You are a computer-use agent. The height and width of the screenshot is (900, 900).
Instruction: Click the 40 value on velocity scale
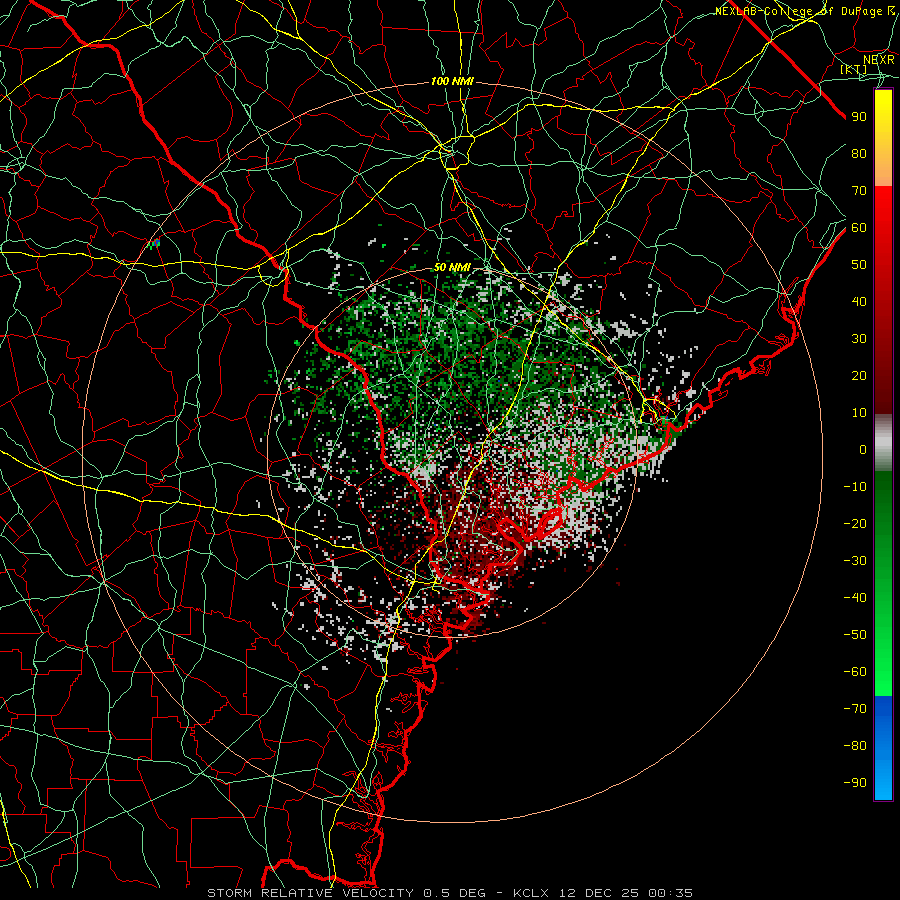pyautogui.click(x=859, y=301)
